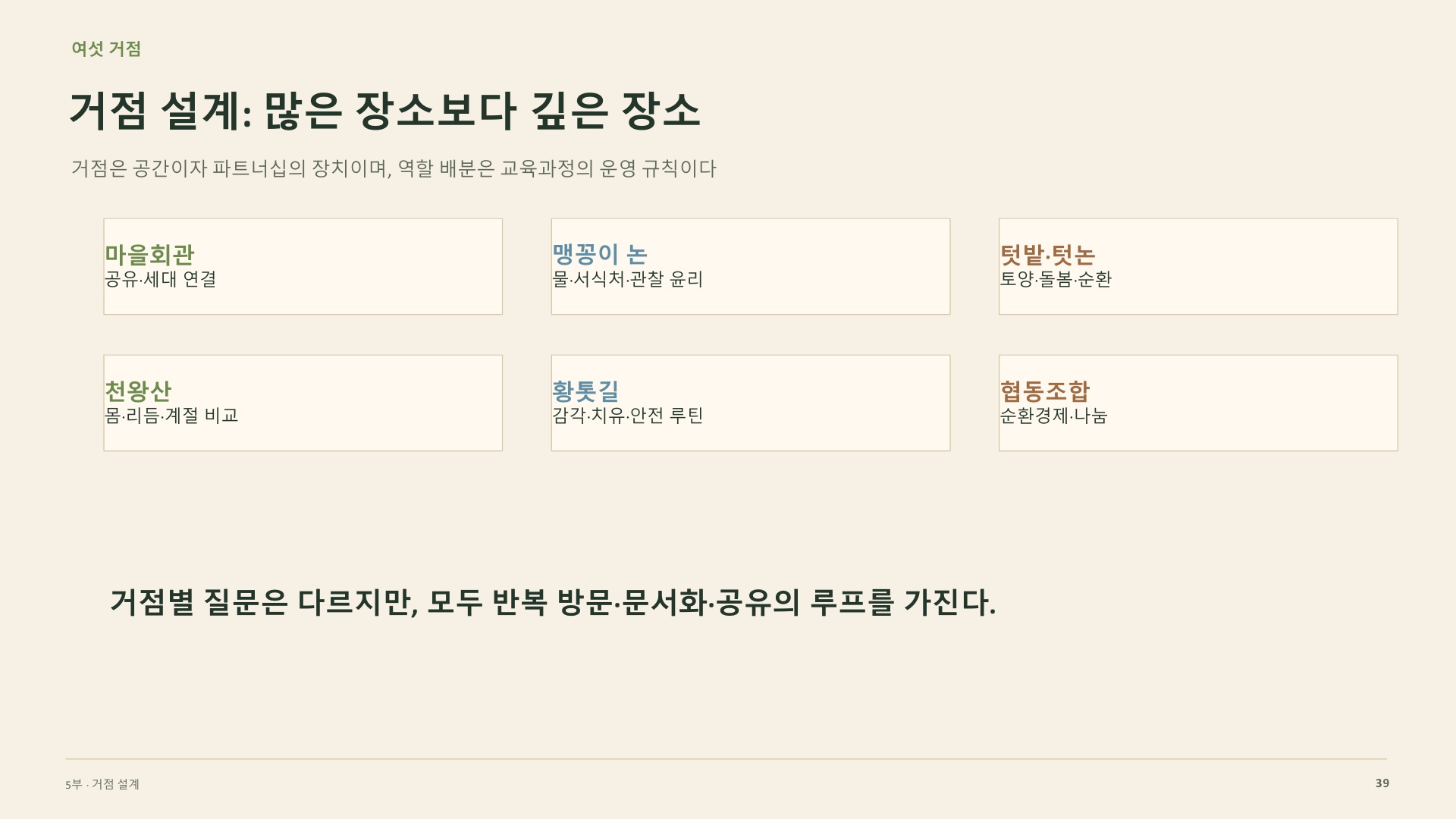Click the 몸·리듬·계절 비교 description
The width and height of the screenshot is (1456, 819).
point(171,416)
